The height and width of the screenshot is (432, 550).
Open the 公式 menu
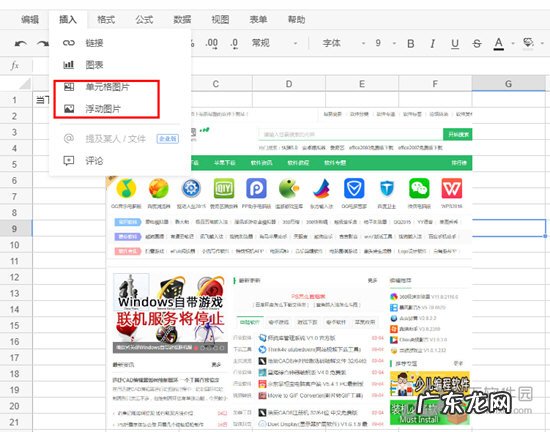coord(144,20)
